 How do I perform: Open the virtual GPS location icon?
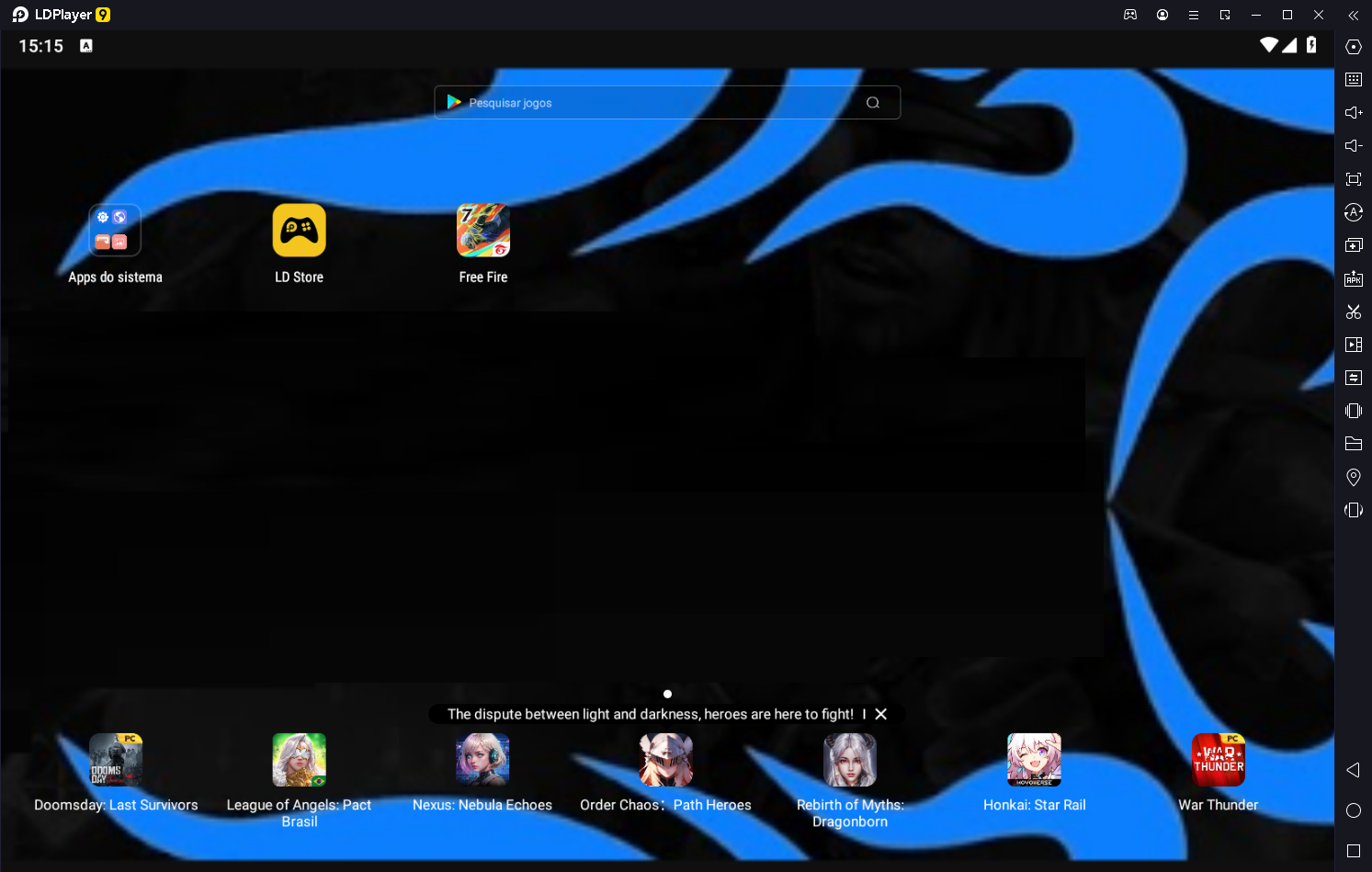pos(1354,477)
